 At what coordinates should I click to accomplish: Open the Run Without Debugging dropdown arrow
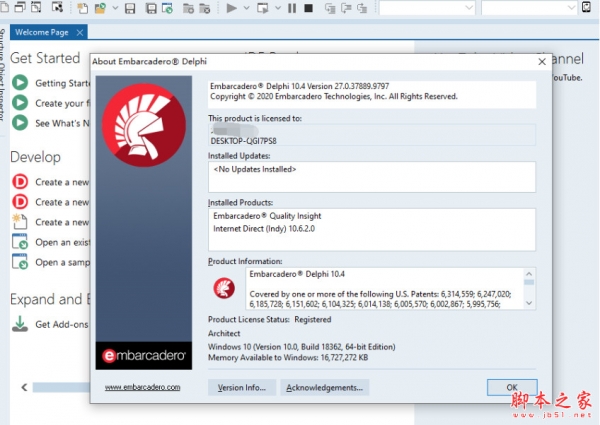(x=278, y=8)
